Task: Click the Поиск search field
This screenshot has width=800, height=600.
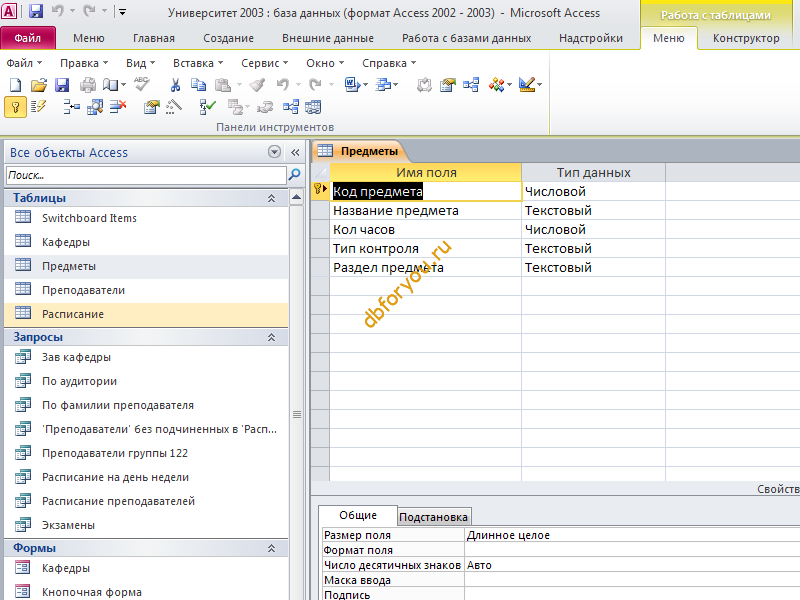Action: [x=146, y=175]
